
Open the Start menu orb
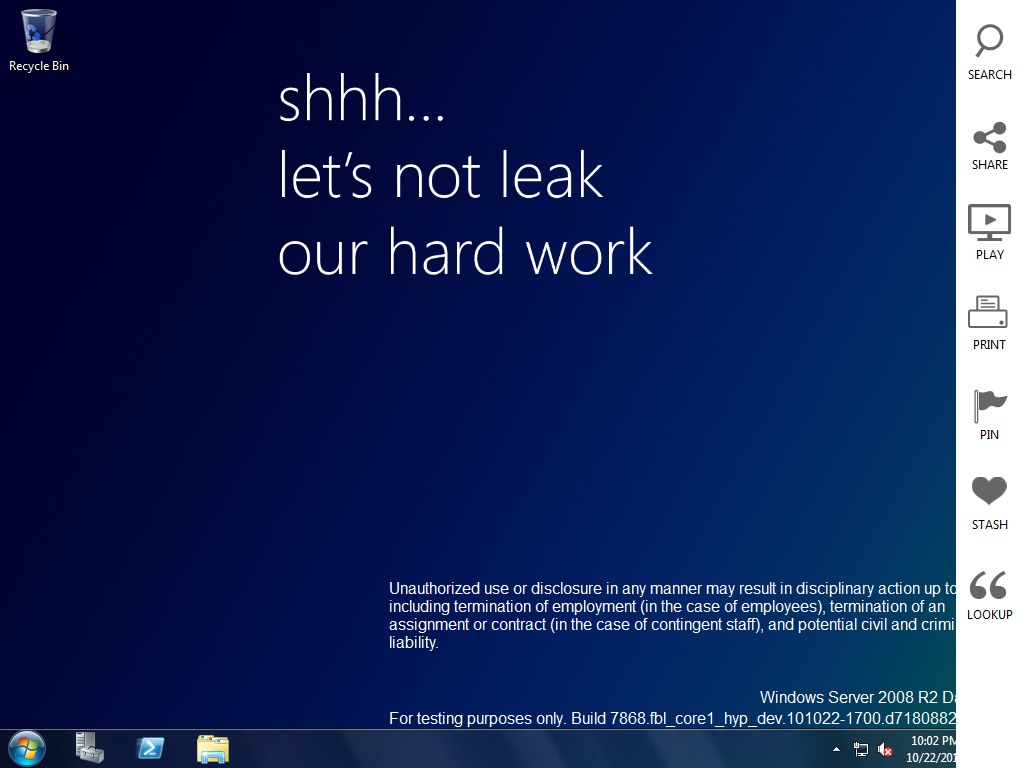pos(27,748)
